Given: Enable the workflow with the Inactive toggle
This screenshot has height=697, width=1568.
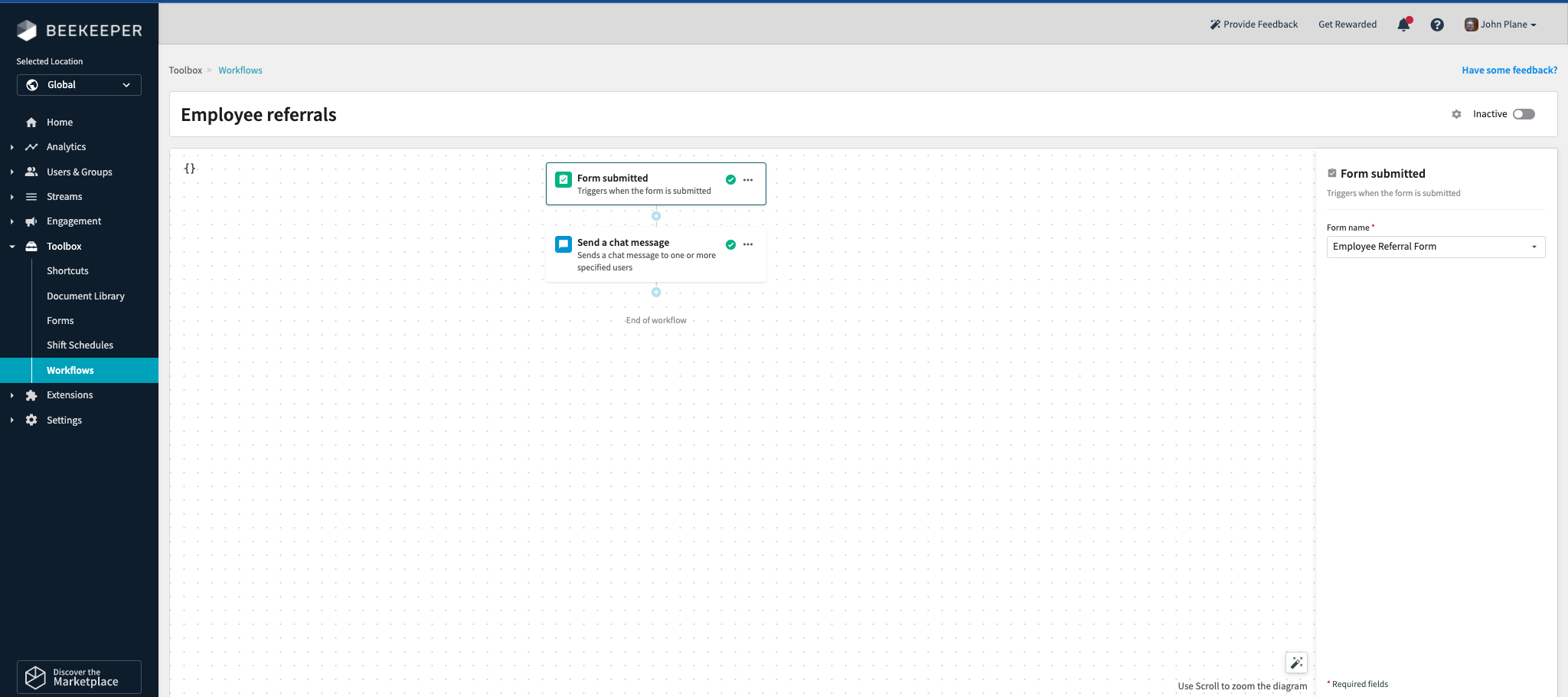Looking at the screenshot, I should click(1524, 113).
